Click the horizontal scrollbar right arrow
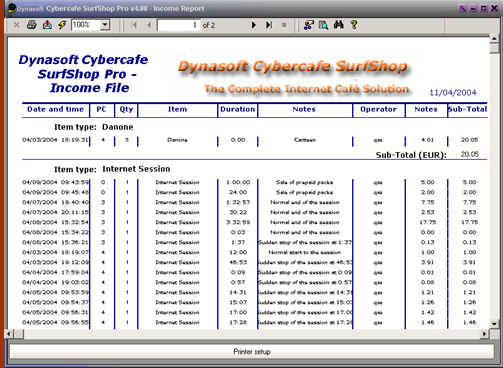 [484, 334]
